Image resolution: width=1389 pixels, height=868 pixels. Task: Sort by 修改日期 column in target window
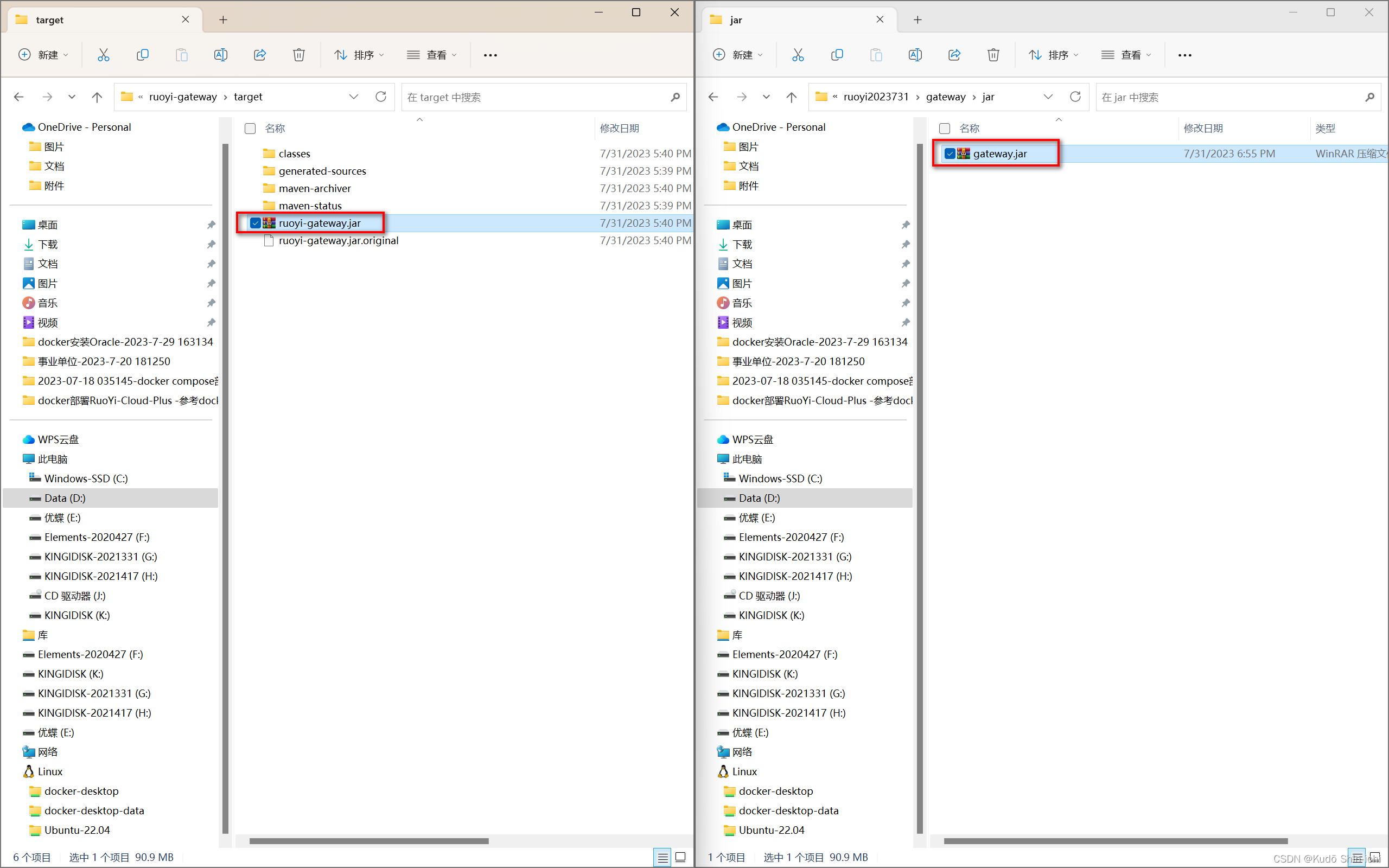click(619, 129)
